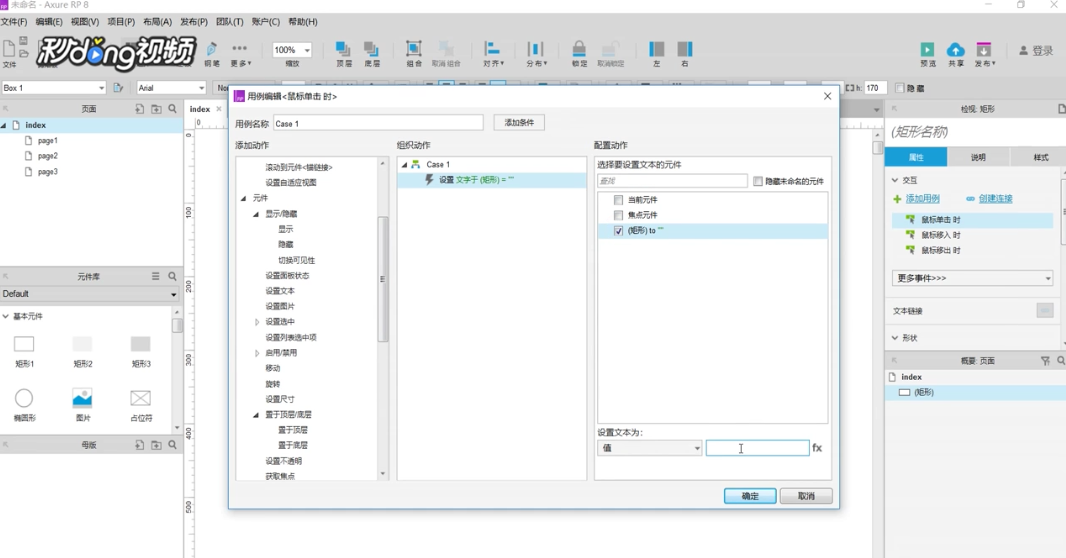Click the Share (共享) cloud icon
Image resolution: width=1066 pixels, height=558 pixels.
(x=956, y=50)
